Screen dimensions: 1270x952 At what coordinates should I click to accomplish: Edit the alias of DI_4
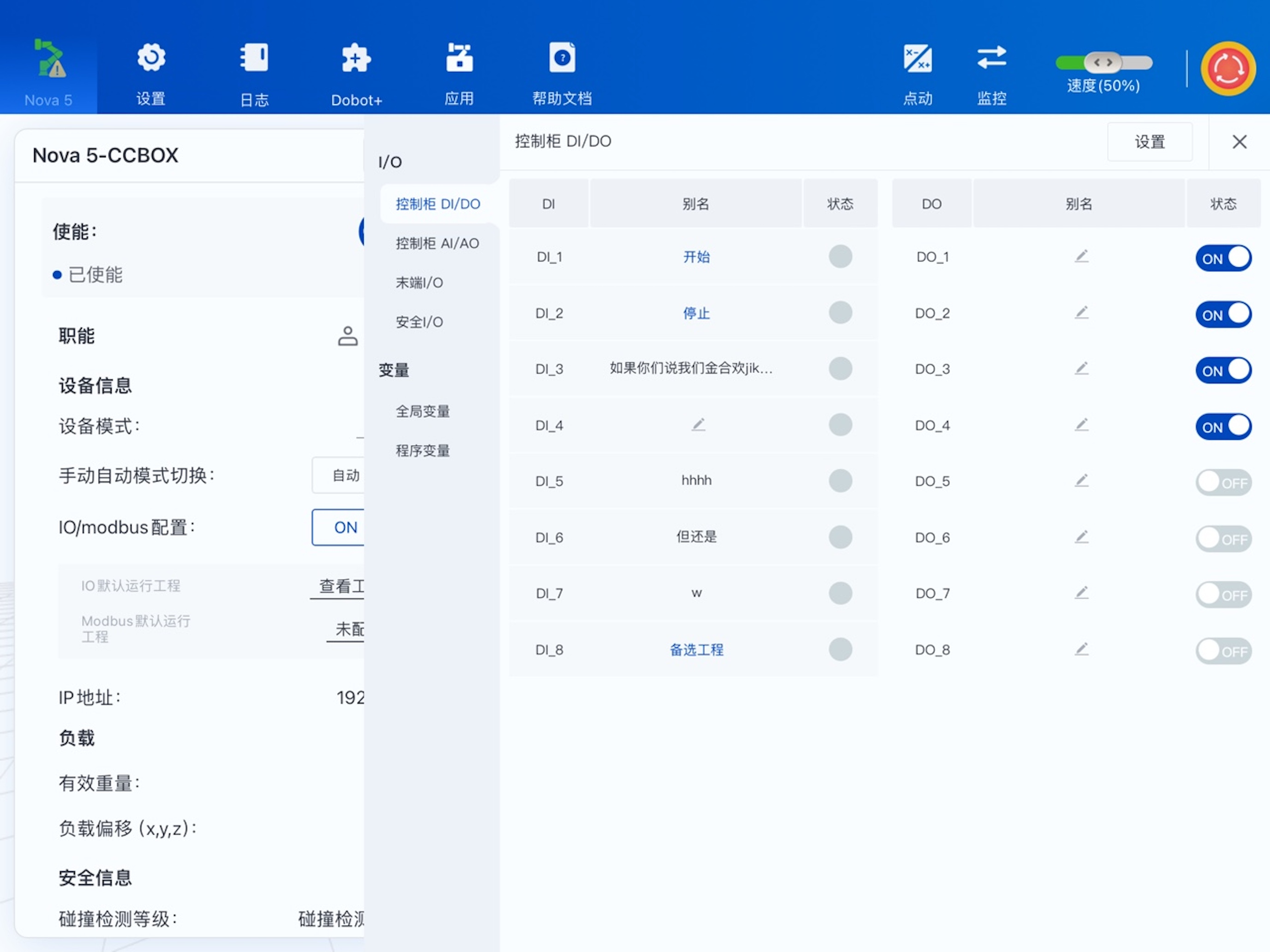698,425
